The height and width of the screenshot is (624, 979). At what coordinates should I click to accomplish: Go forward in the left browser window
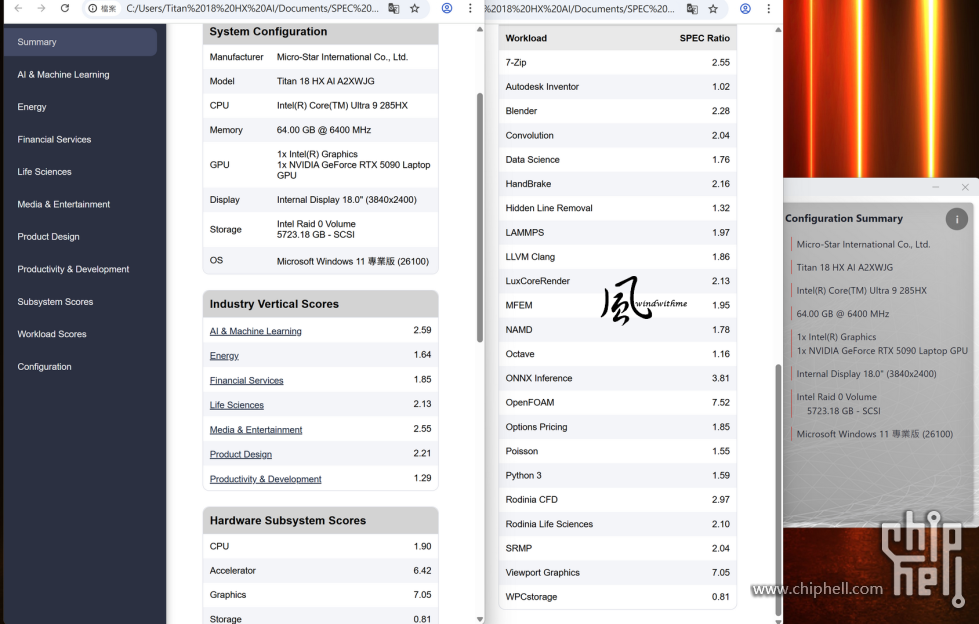tap(41, 9)
